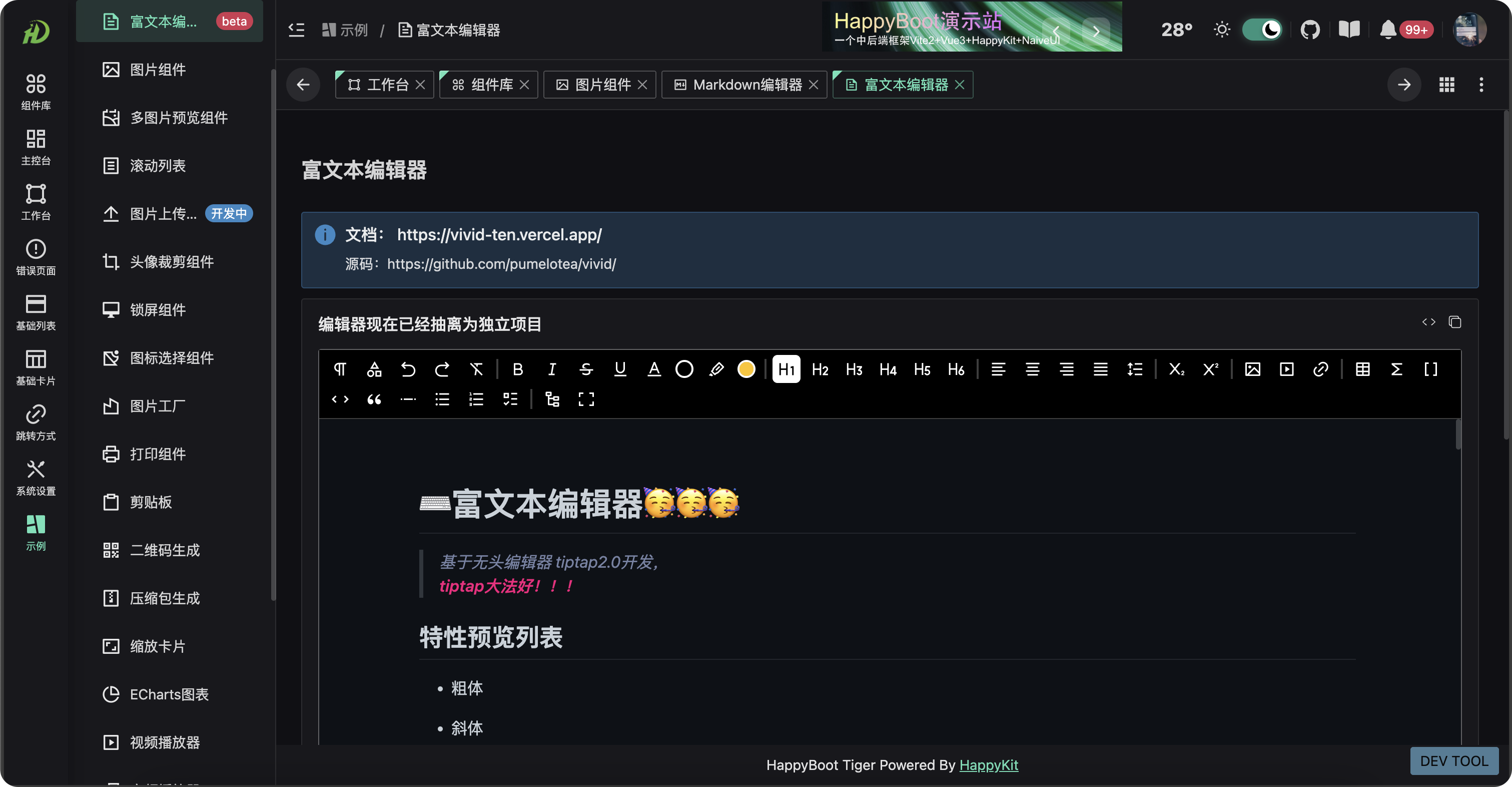1512x787 pixels.
Task: Toggle the H1 heading button
Action: click(x=786, y=369)
